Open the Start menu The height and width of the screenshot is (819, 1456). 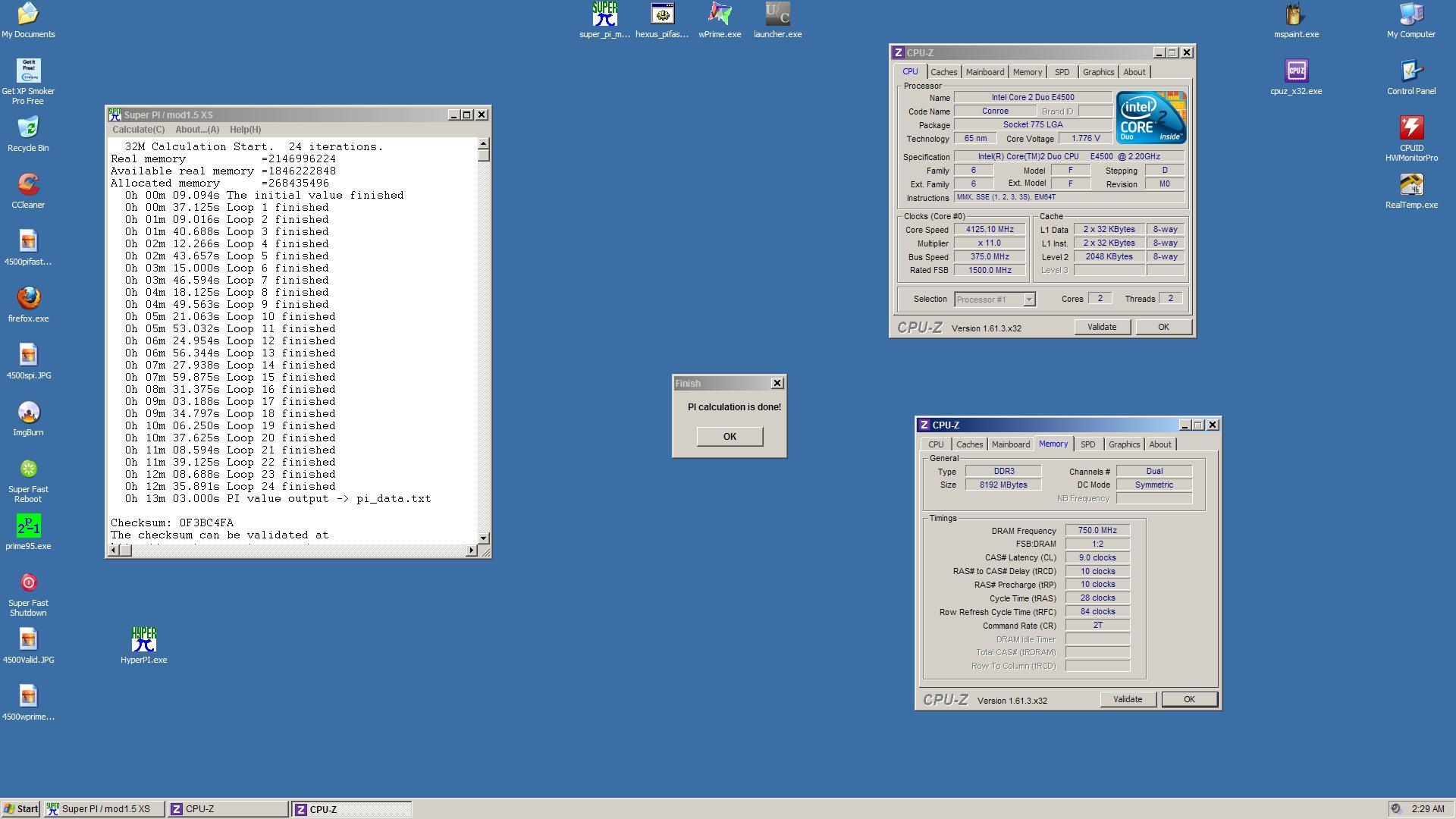click(x=20, y=809)
